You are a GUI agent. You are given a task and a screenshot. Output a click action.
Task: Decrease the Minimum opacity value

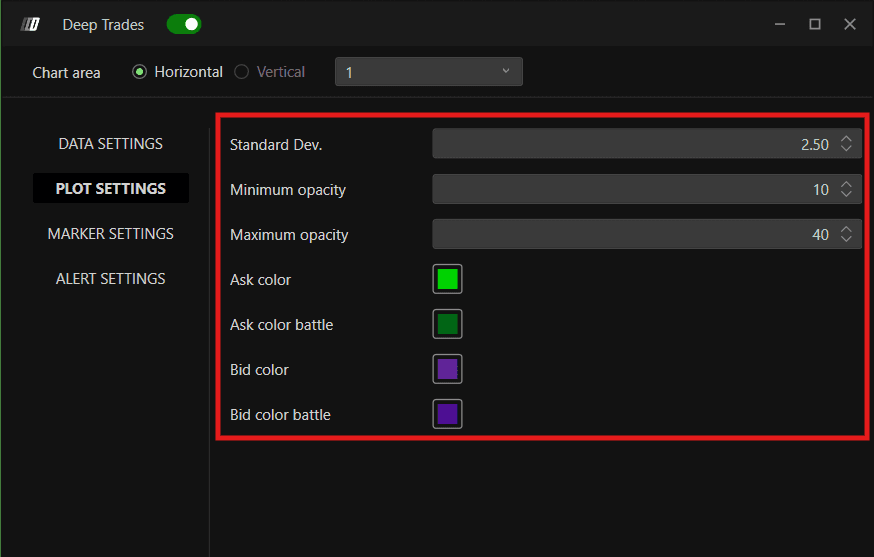846,194
